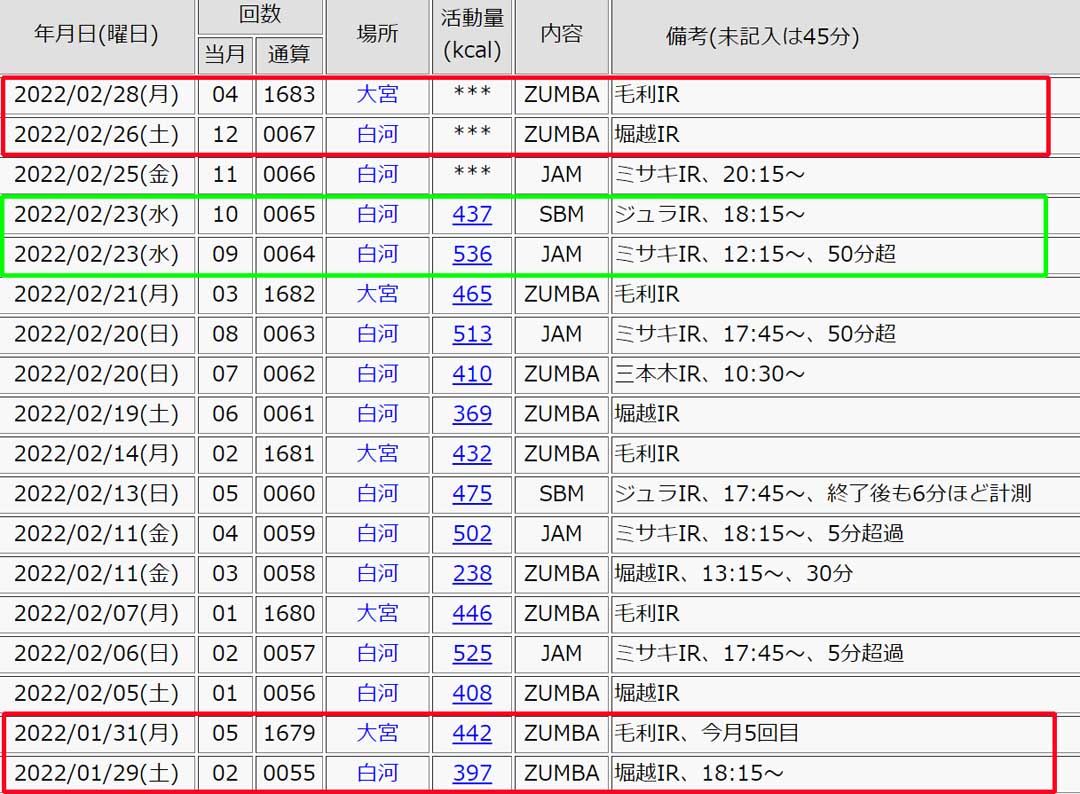Click JAM in the 2022/02/25 row
Image resolution: width=1080 pixels, height=794 pixels.
click(561, 174)
